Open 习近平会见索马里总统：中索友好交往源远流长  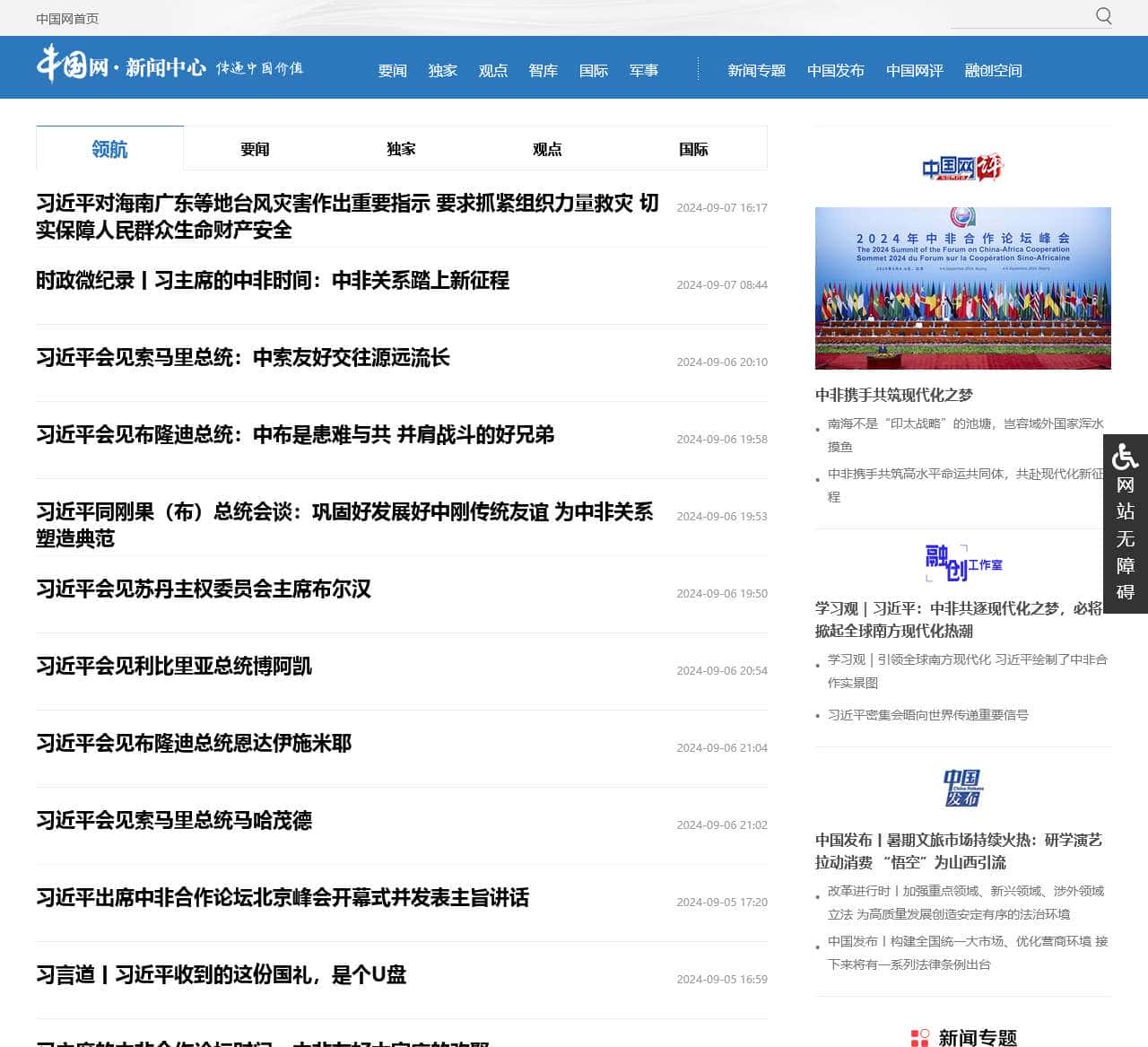click(243, 358)
